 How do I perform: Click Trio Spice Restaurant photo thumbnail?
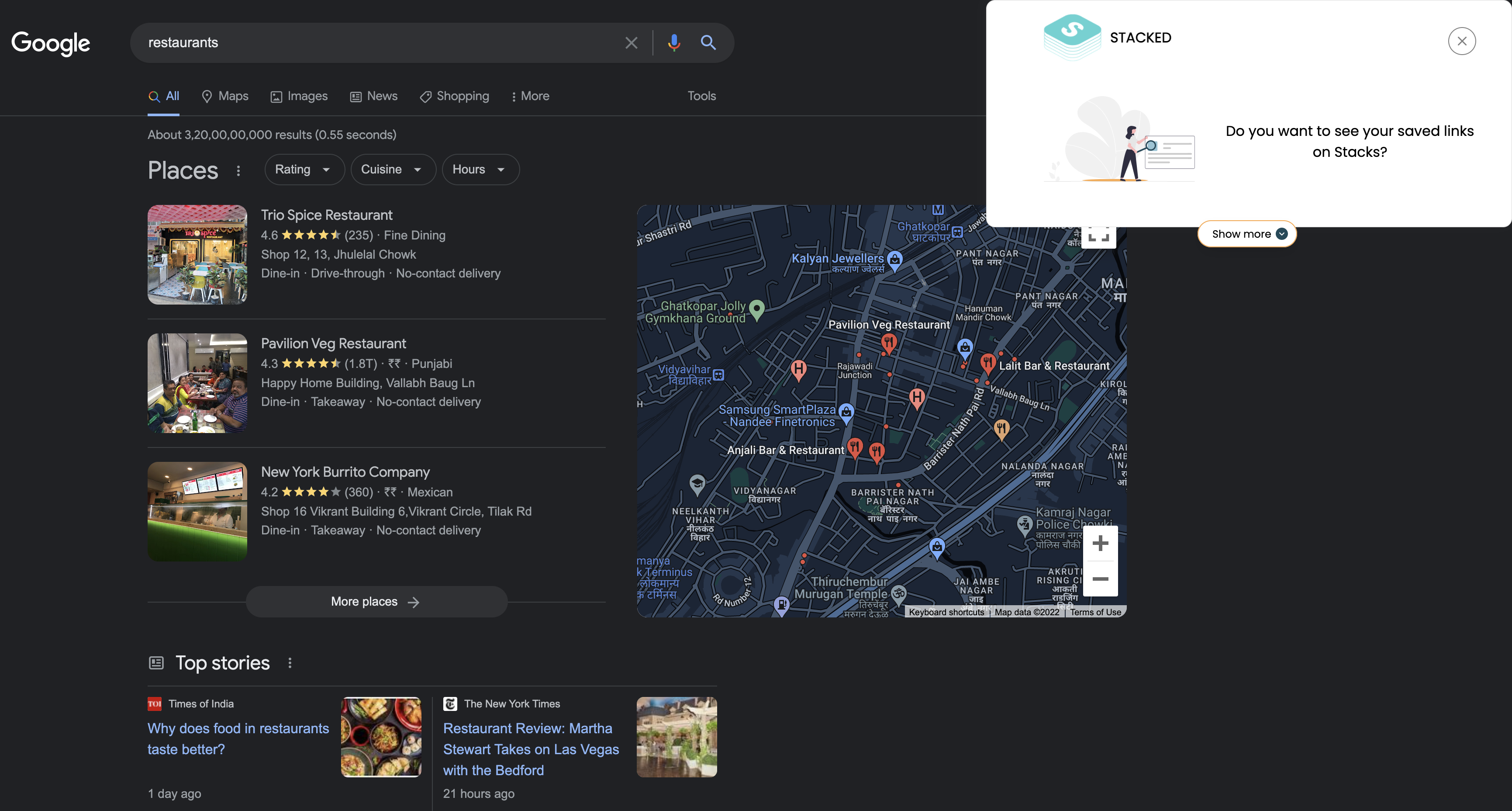[x=197, y=255]
